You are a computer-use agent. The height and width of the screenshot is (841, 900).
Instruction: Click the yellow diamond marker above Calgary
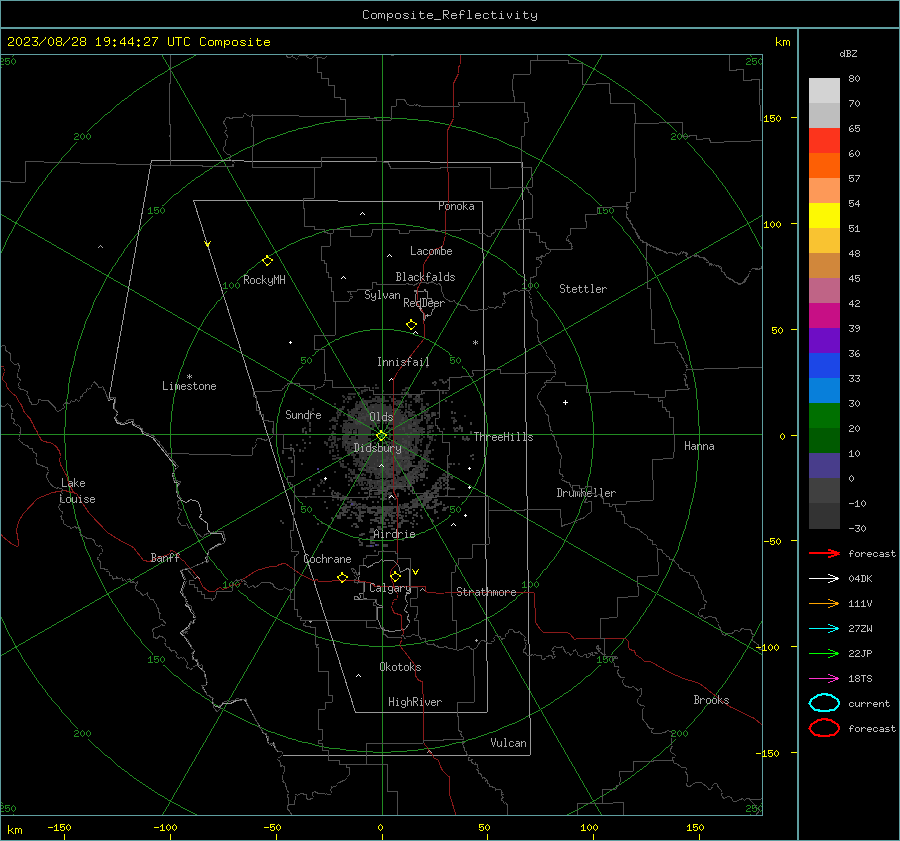coord(395,576)
